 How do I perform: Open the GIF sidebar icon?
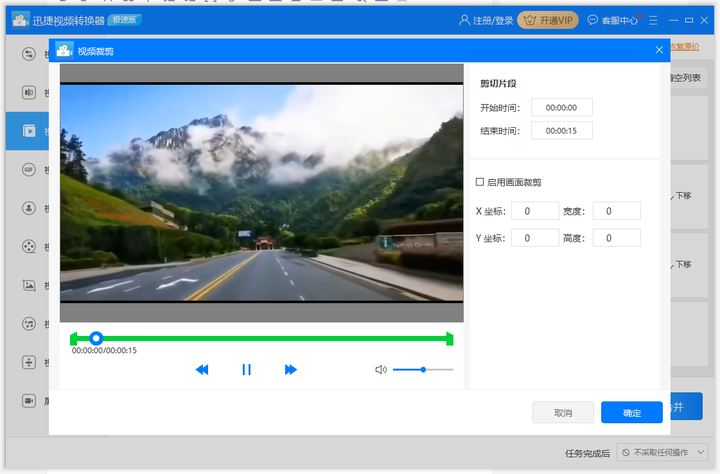[29, 169]
